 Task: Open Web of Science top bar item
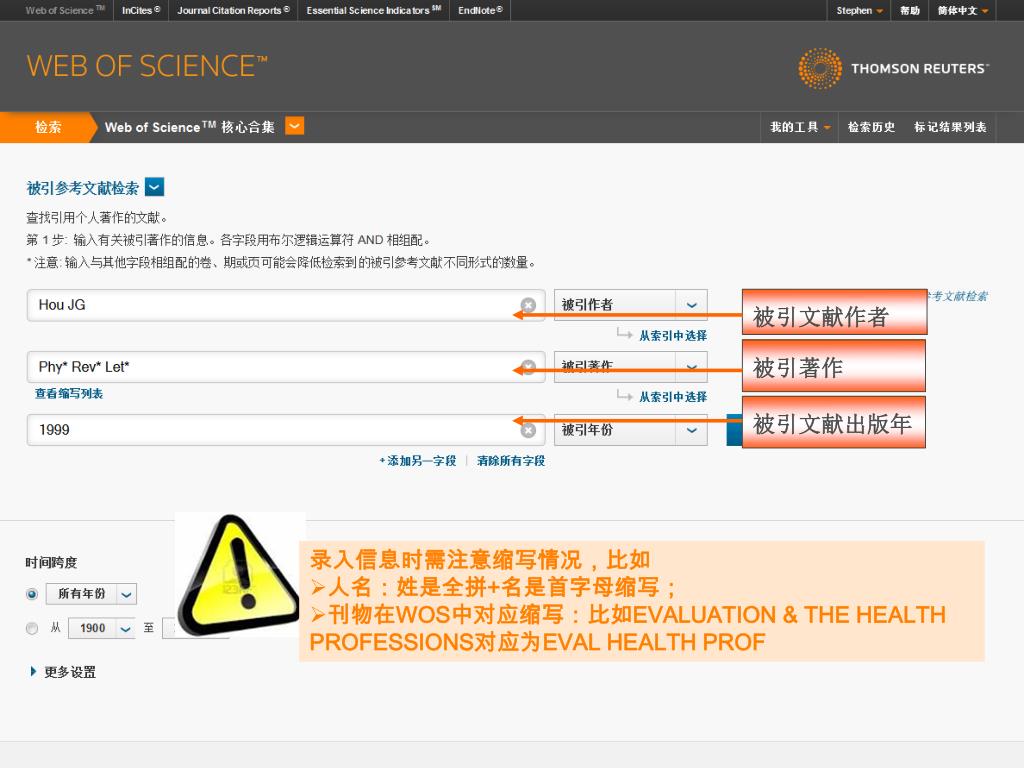click(x=65, y=10)
